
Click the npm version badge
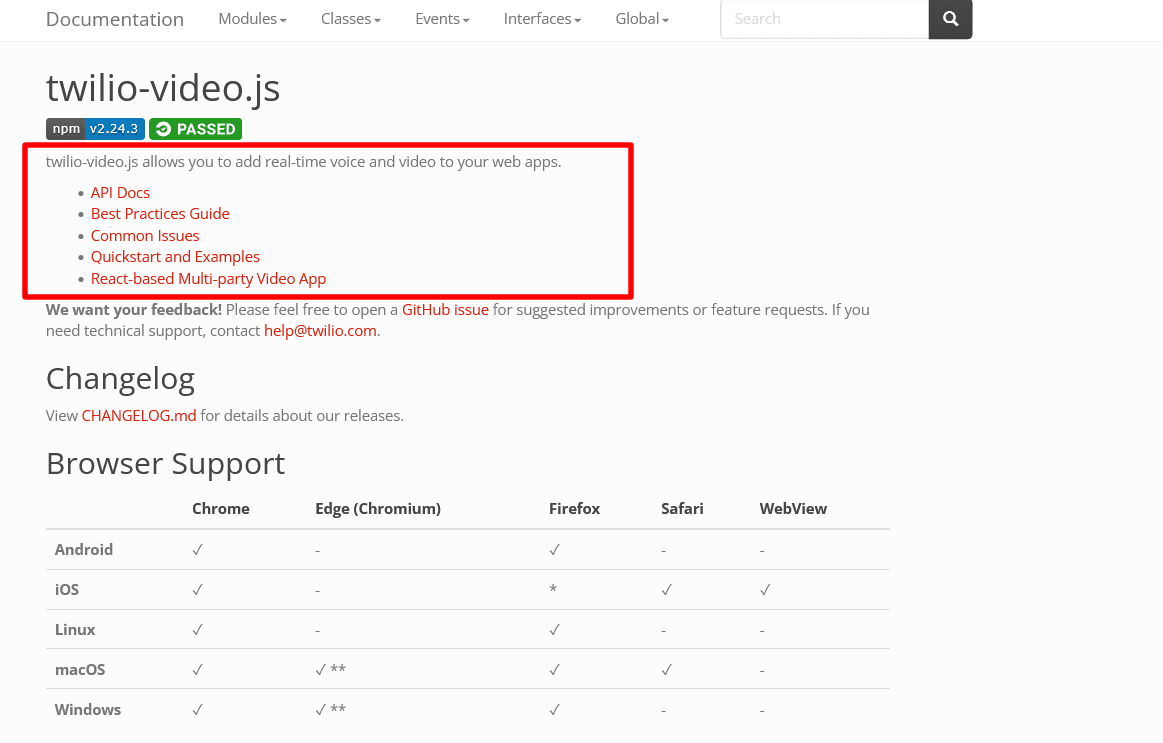click(x=95, y=128)
